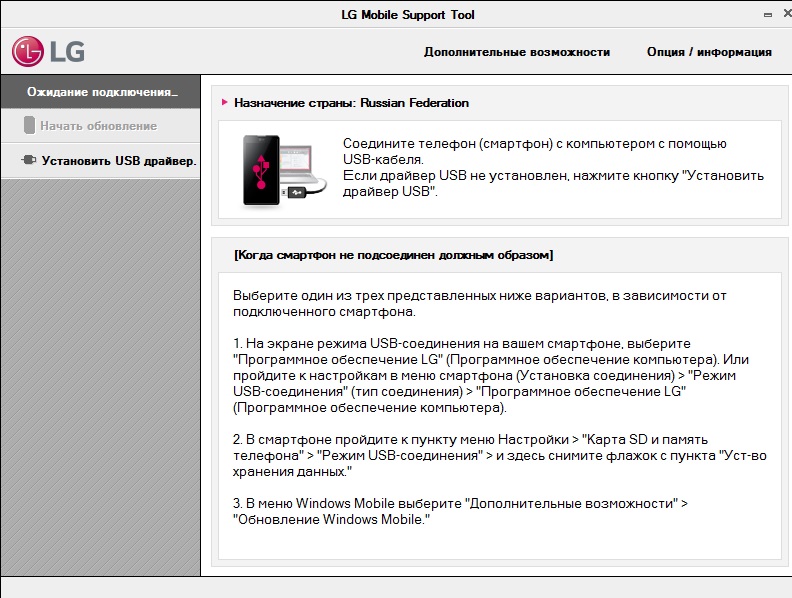792x598 pixels.
Task: Open the Дополнительные возможности menu
Action: [517, 52]
